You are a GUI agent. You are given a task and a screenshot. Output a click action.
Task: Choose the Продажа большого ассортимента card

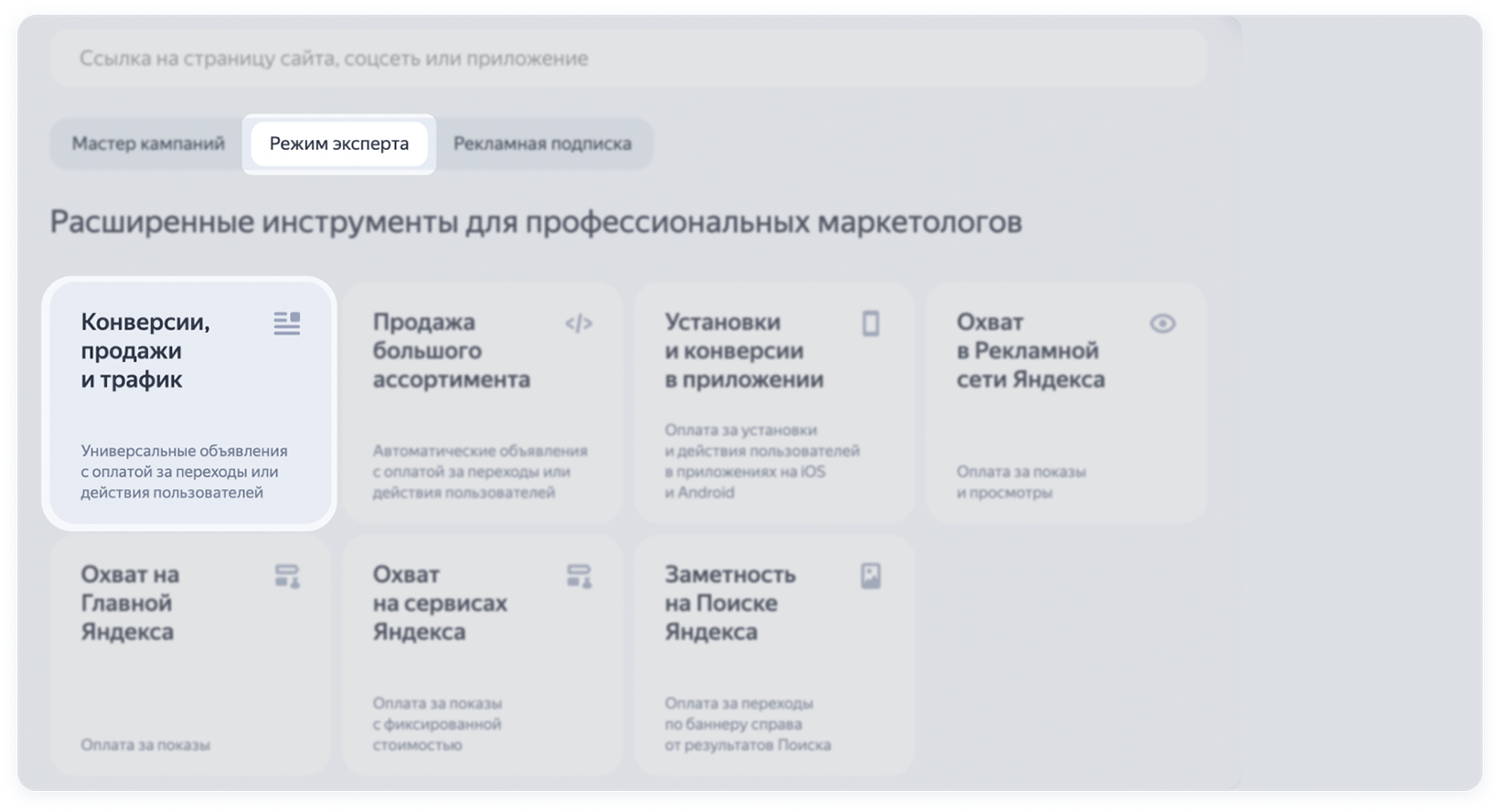(x=482, y=403)
